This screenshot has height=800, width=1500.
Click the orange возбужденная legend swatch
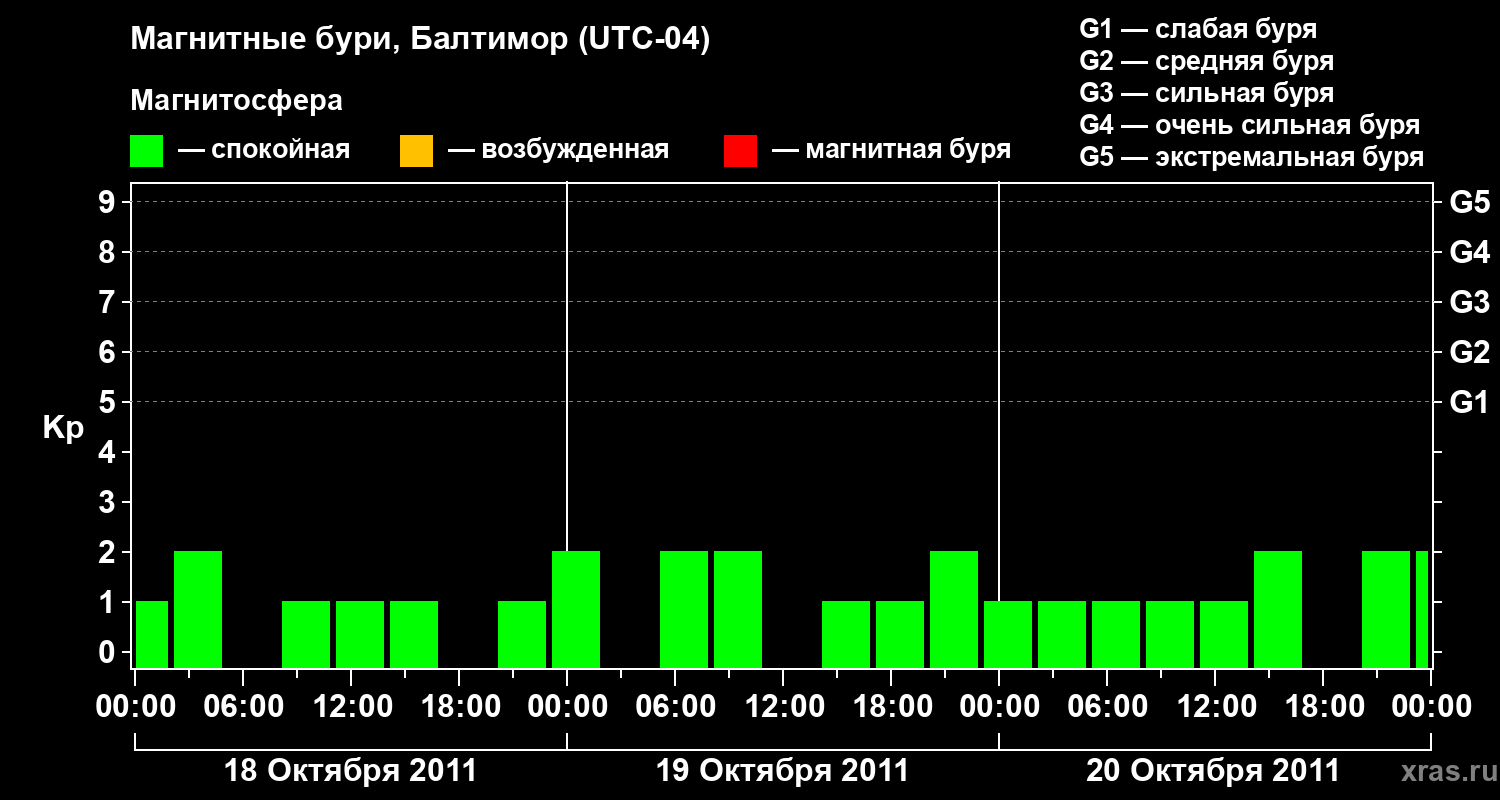[x=416, y=150]
